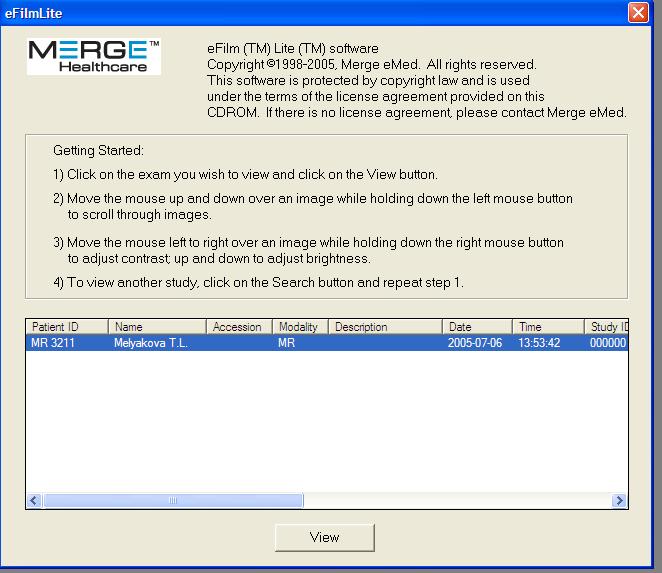The height and width of the screenshot is (573, 662).
Task: Click the right arrow of horizontal scrollbar
Action: point(619,500)
